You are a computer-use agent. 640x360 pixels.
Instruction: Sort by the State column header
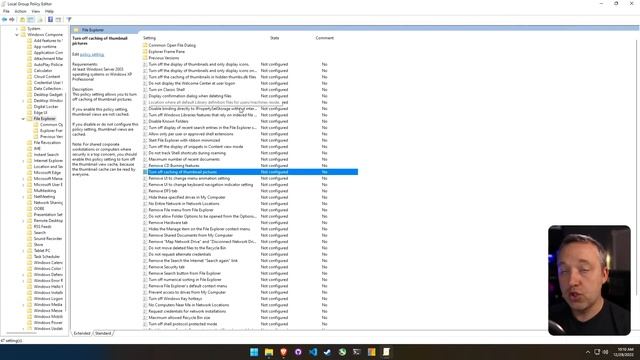pos(275,38)
